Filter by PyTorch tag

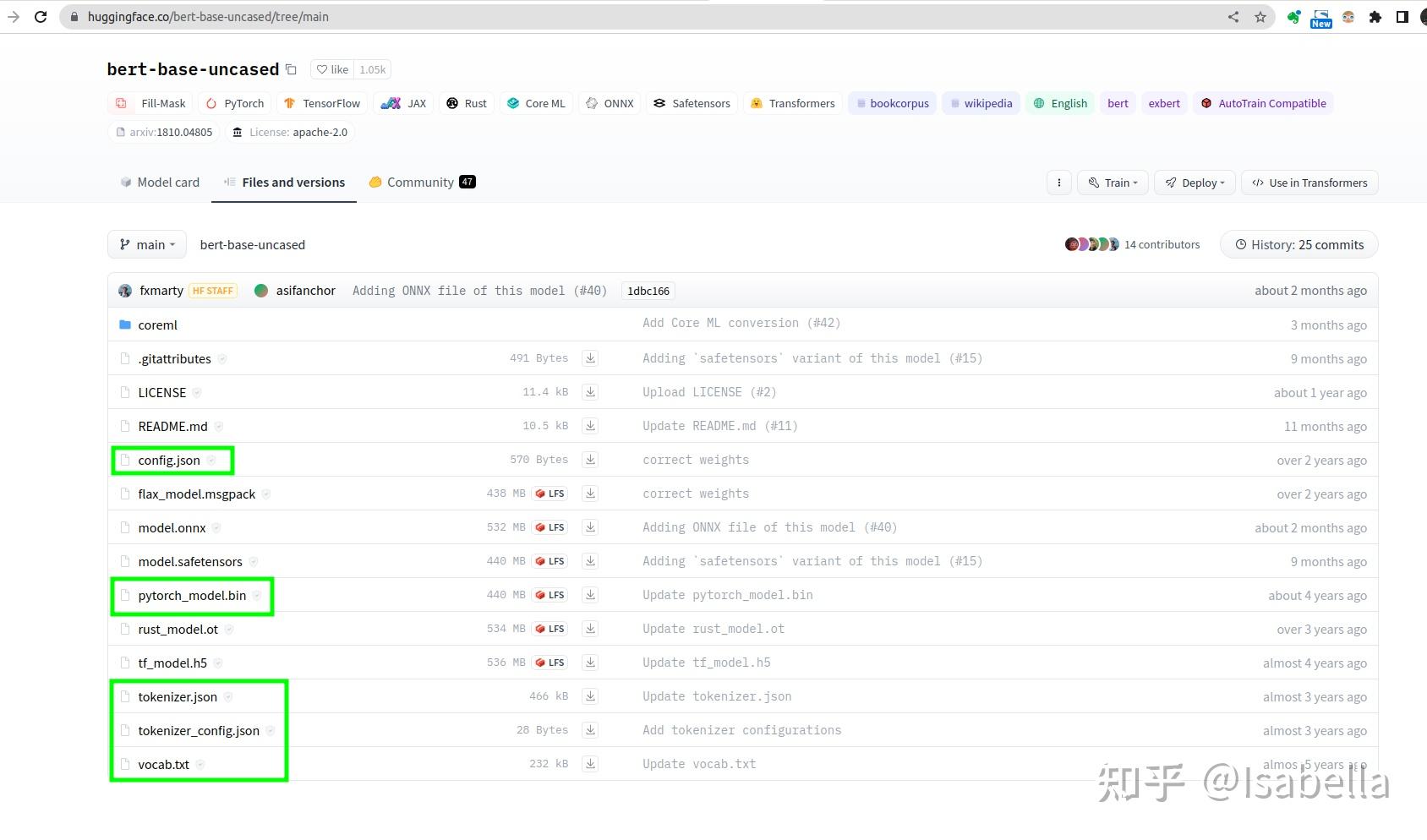[235, 103]
